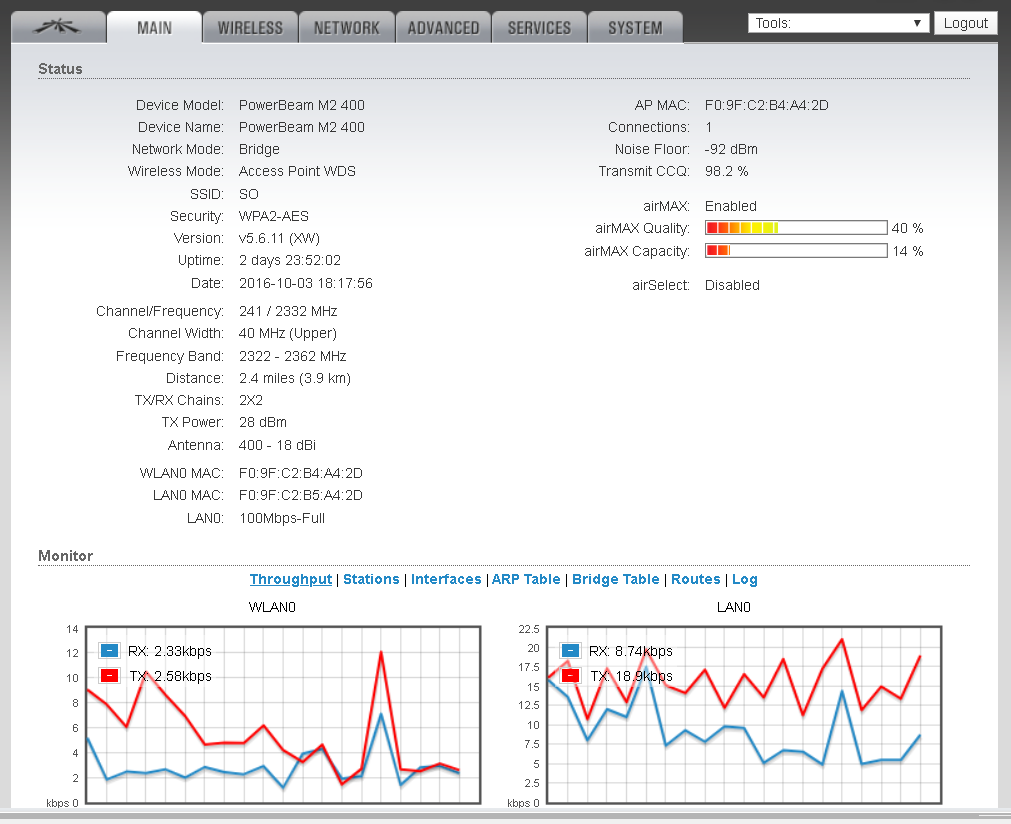Click the security value WPA2-AES
The height and width of the screenshot is (824, 1011).
274,216
